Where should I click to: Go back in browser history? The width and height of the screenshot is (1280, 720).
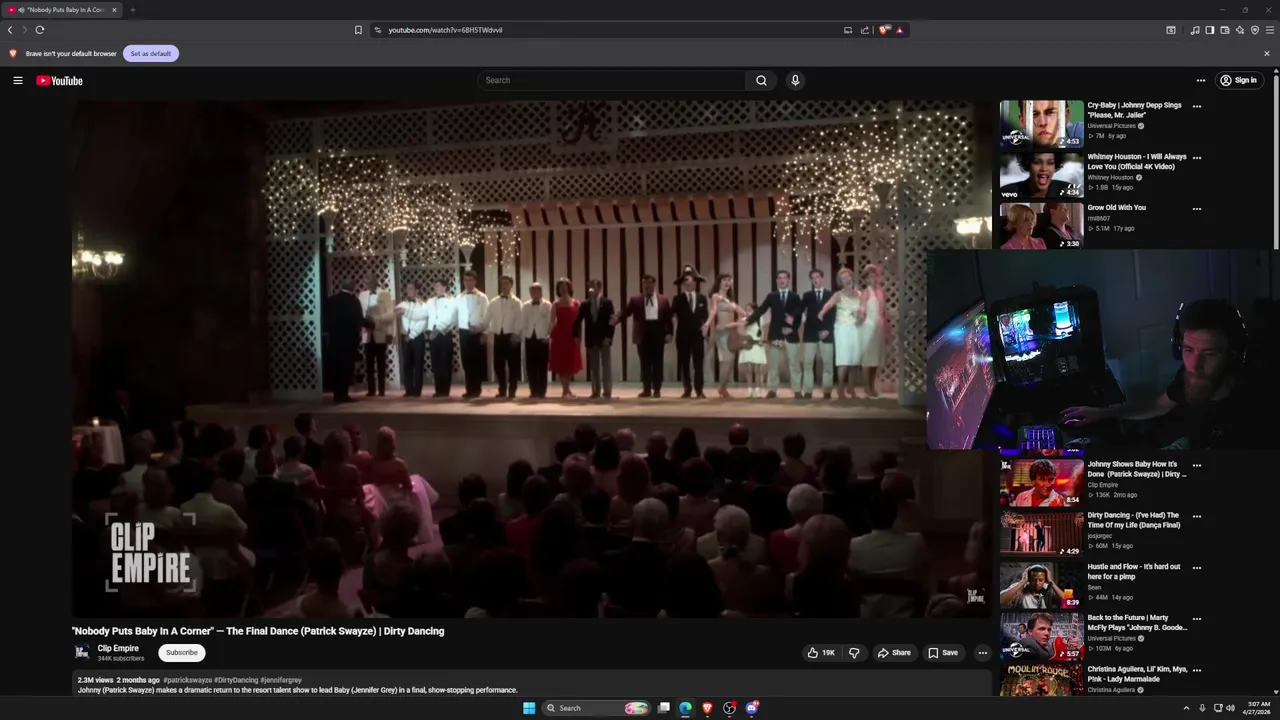tap(10, 30)
